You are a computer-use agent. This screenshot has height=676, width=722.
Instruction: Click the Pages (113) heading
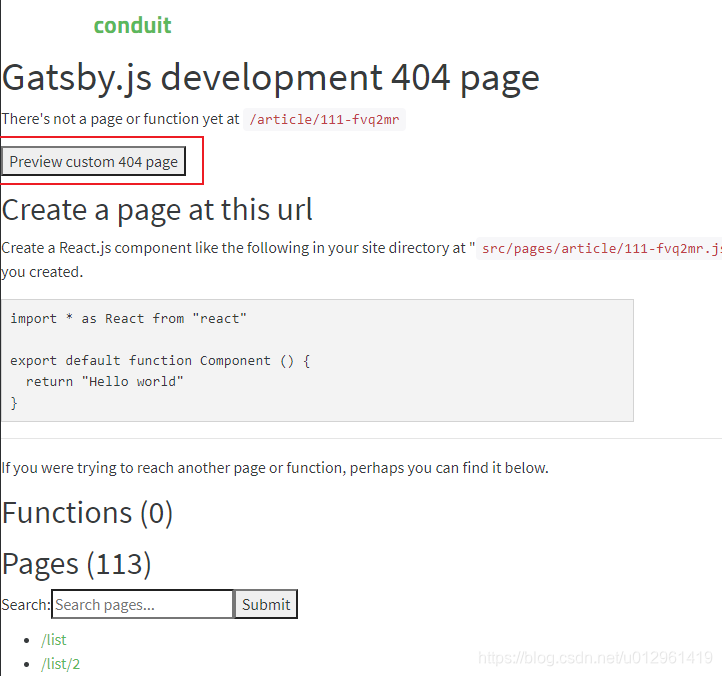pos(76,564)
